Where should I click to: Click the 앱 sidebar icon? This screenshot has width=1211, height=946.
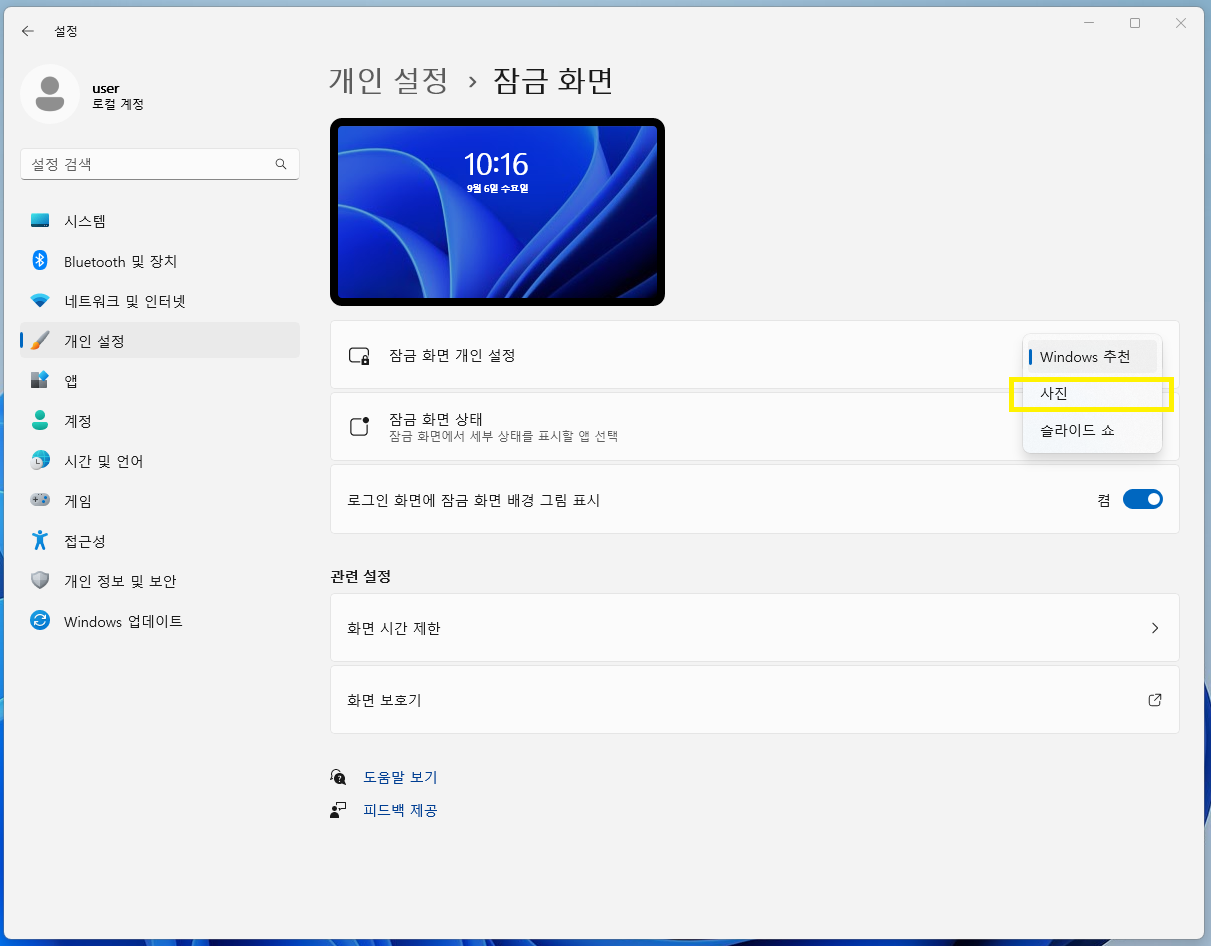coord(40,381)
